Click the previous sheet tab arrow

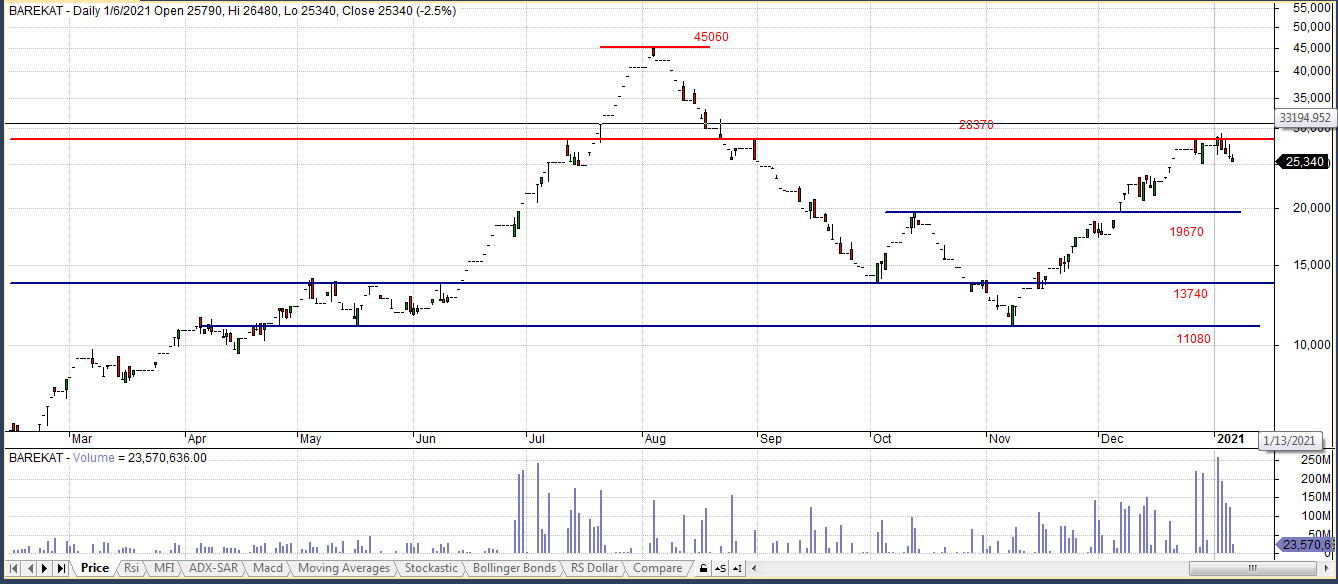(29, 568)
